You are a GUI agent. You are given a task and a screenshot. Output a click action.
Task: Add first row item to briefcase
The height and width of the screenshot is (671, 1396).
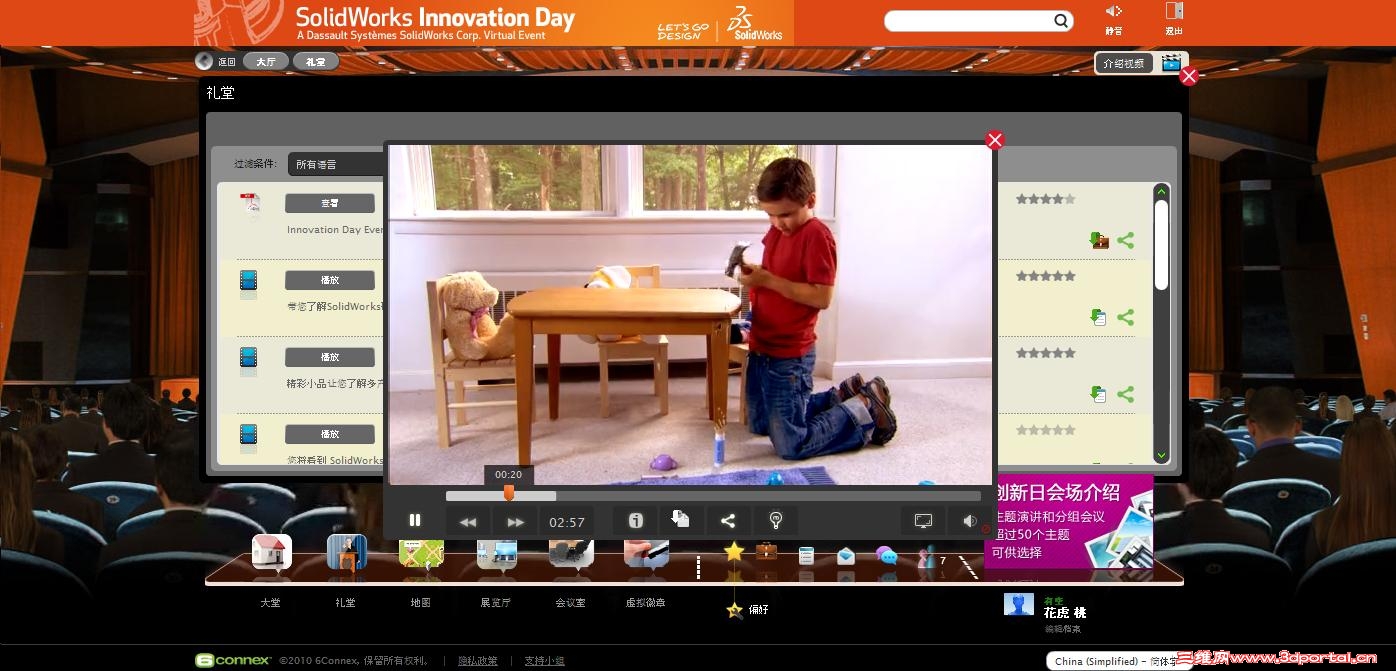click(1099, 240)
